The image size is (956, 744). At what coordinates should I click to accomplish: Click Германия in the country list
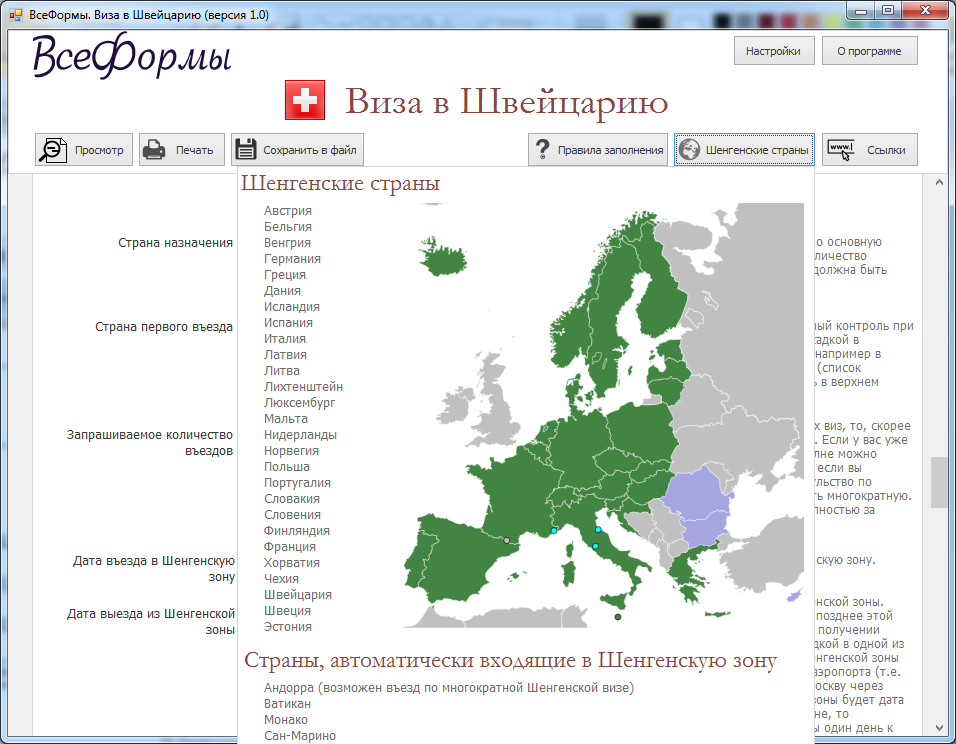292,259
